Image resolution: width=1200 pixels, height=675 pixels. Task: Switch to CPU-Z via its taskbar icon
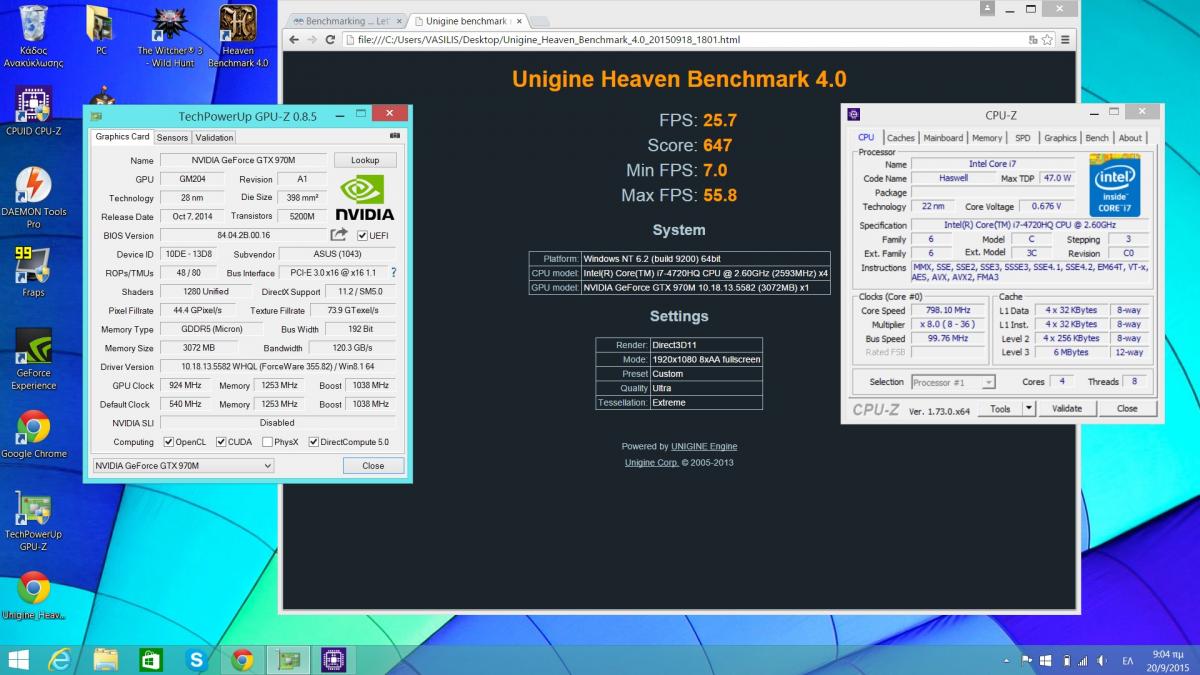pyautogui.click(x=332, y=659)
